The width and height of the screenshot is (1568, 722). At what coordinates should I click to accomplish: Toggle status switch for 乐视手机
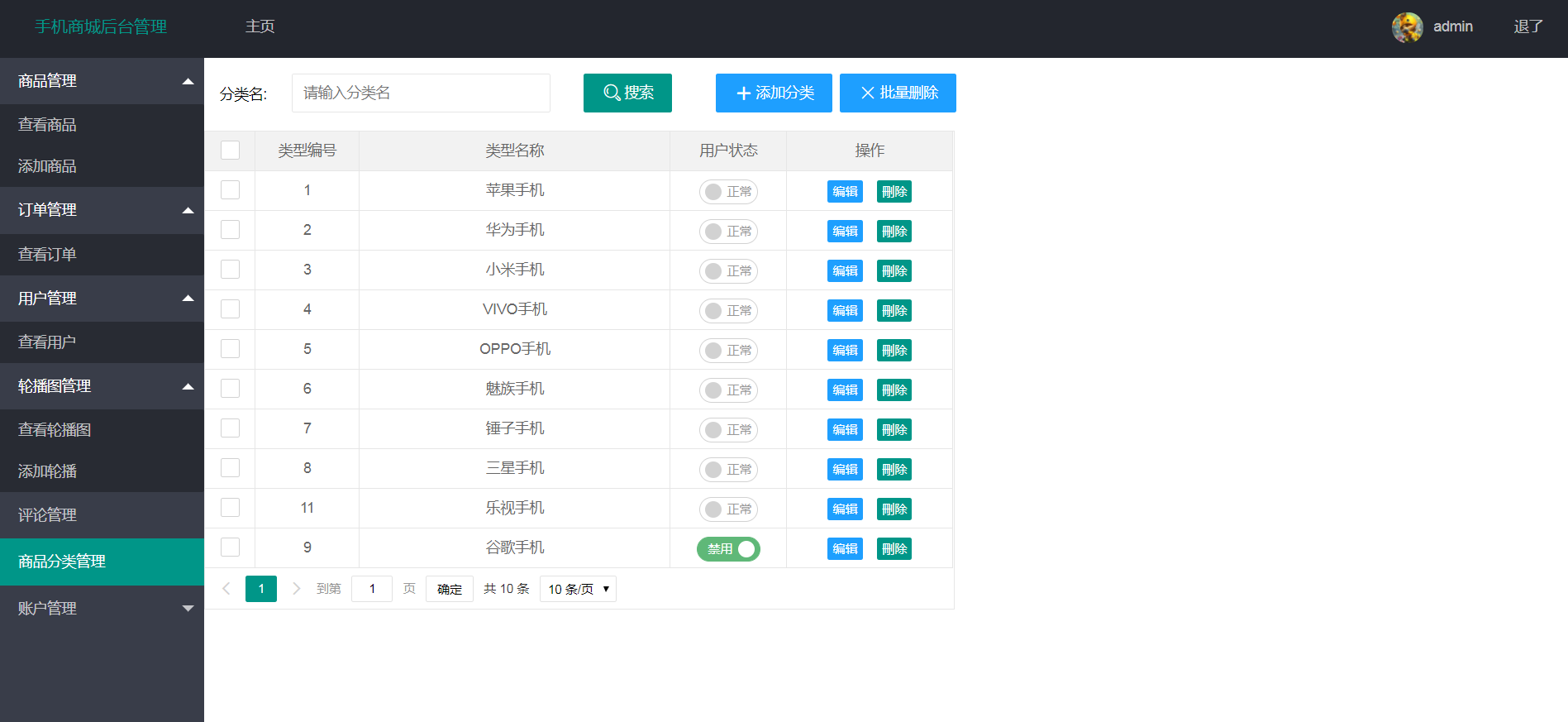point(728,509)
